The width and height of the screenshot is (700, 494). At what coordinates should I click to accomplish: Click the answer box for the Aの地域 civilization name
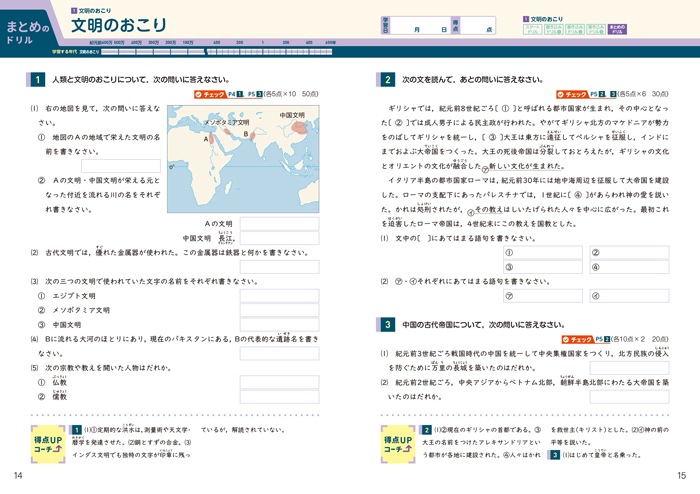121,166
